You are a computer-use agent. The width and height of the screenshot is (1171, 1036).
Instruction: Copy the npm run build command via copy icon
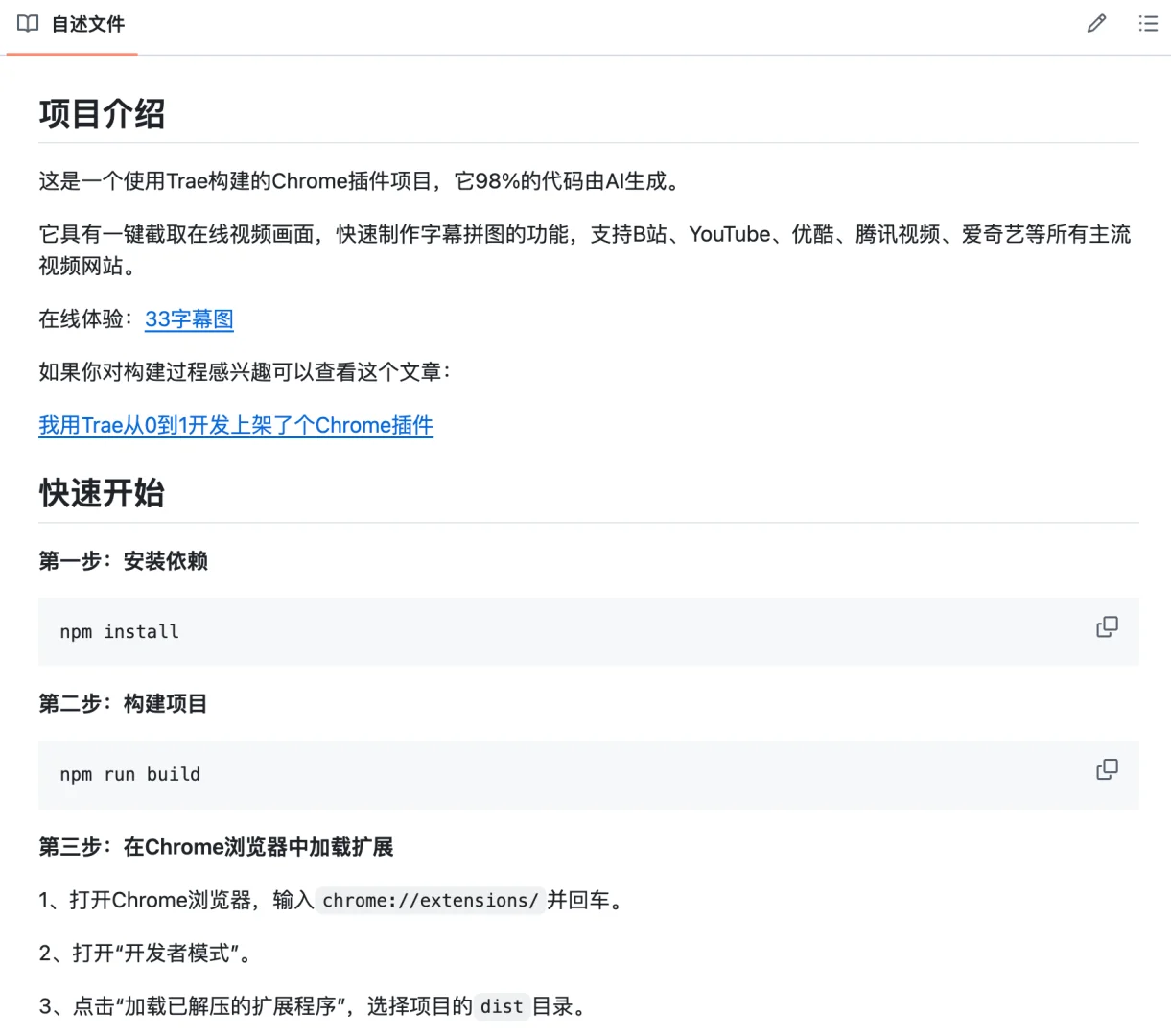point(1107,769)
